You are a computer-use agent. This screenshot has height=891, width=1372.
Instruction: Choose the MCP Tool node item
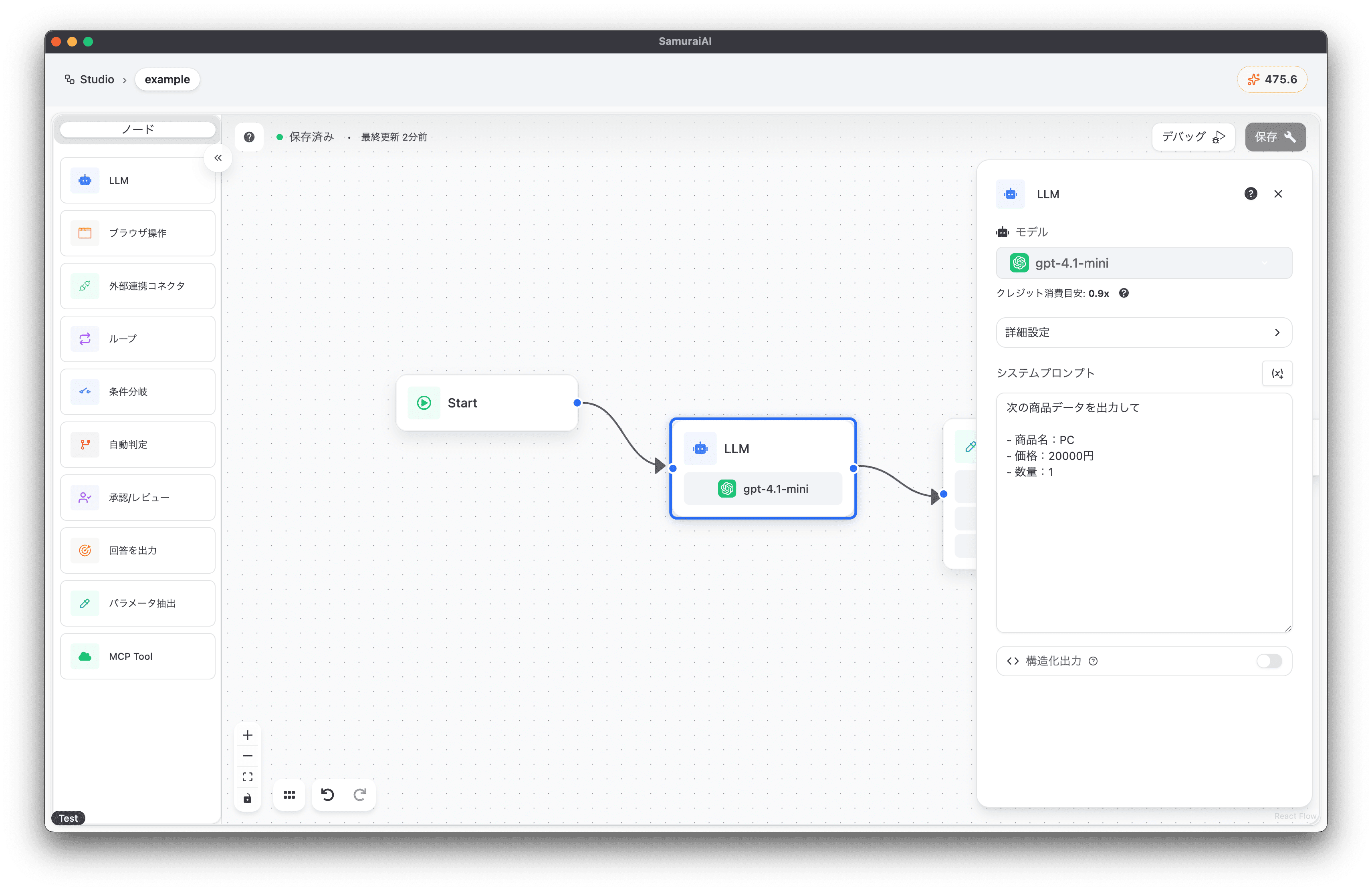click(x=138, y=657)
